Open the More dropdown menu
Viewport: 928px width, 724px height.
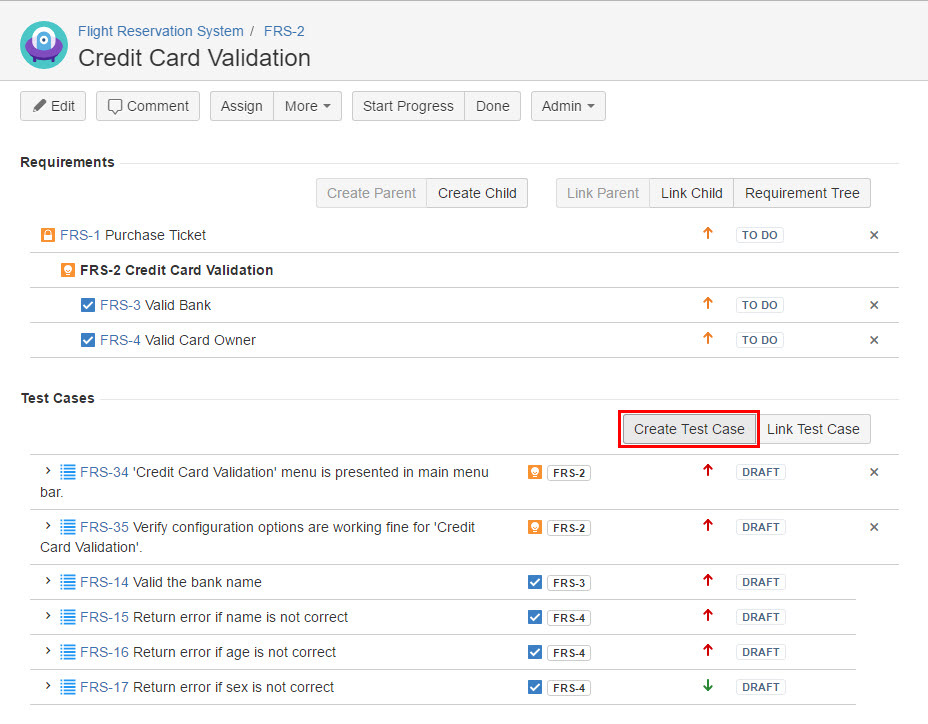click(307, 106)
